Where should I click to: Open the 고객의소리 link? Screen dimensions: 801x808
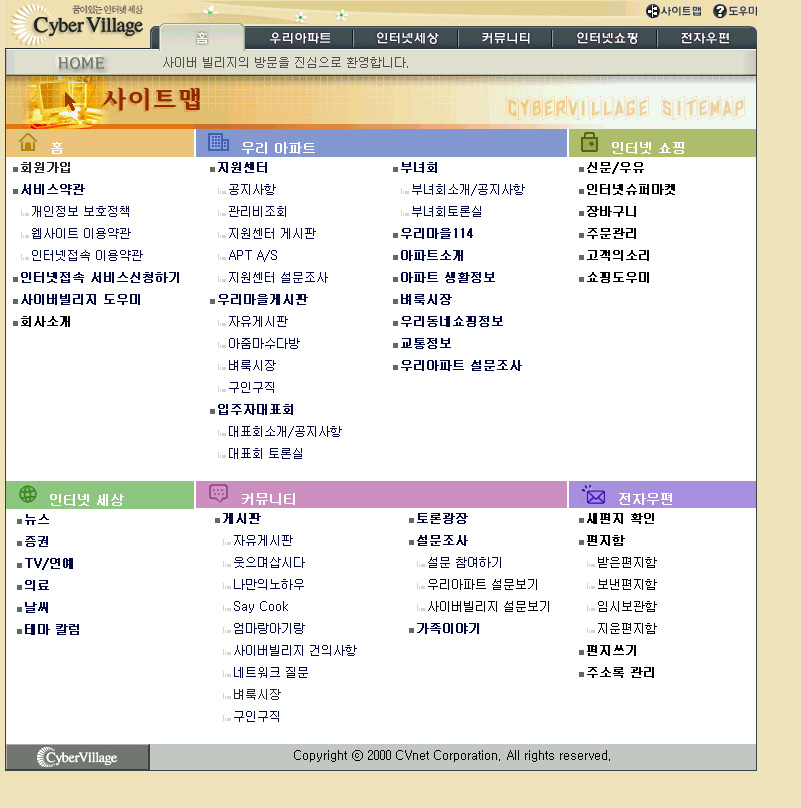(x=618, y=256)
